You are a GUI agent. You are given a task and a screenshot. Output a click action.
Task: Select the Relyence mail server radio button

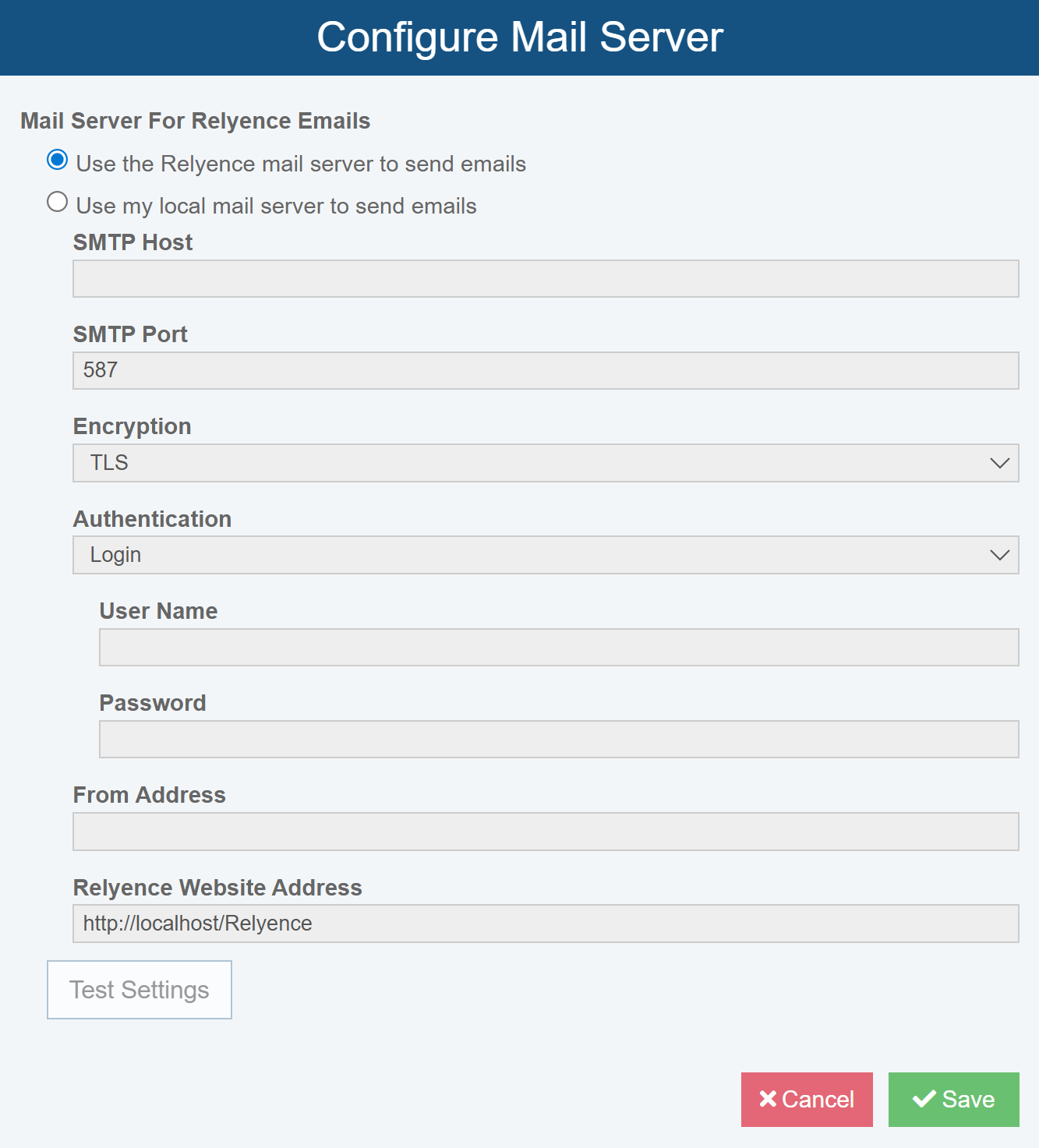57,160
